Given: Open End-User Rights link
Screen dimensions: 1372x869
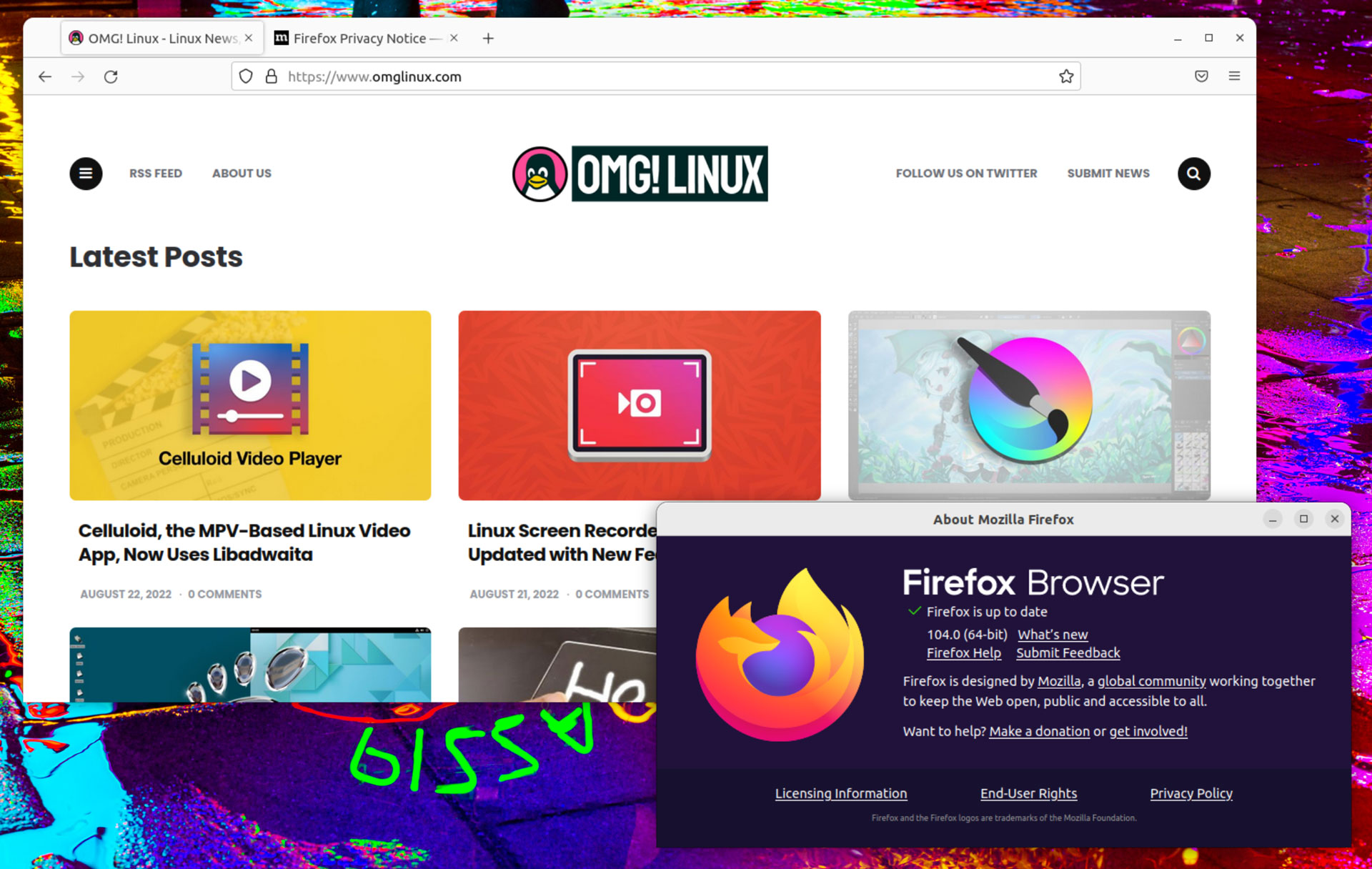Looking at the screenshot, I should tap(1028, 794).
